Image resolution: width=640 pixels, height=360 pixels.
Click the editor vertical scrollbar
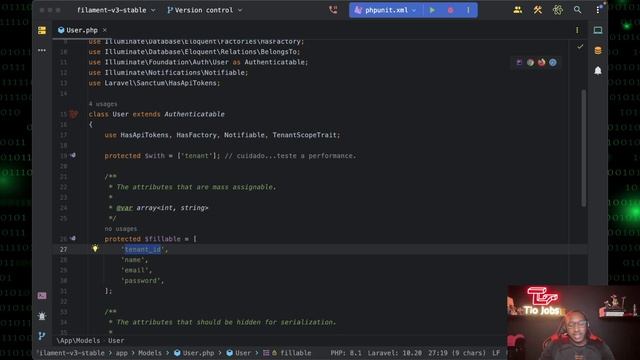pos(584,148)
